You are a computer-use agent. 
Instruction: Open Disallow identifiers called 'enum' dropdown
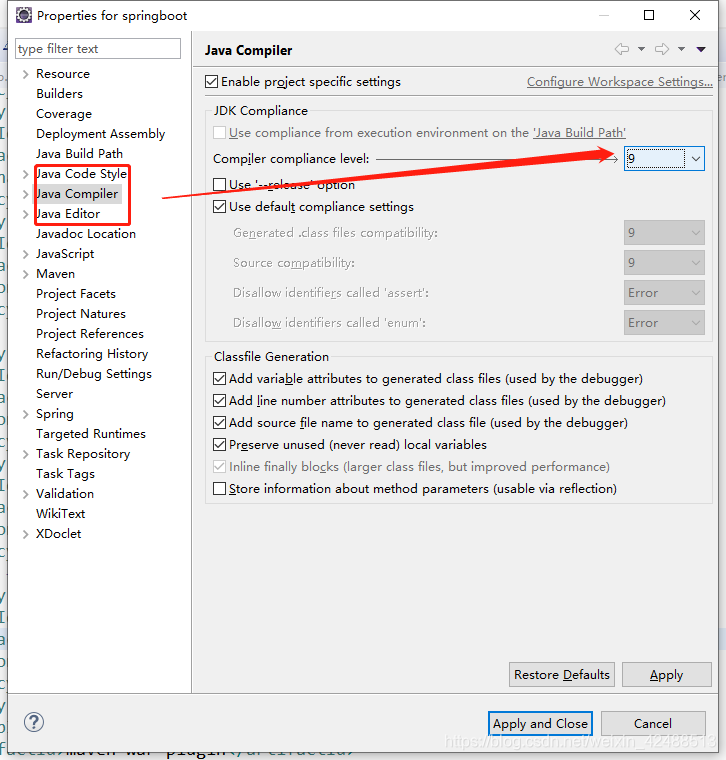(x=664, y=323)
